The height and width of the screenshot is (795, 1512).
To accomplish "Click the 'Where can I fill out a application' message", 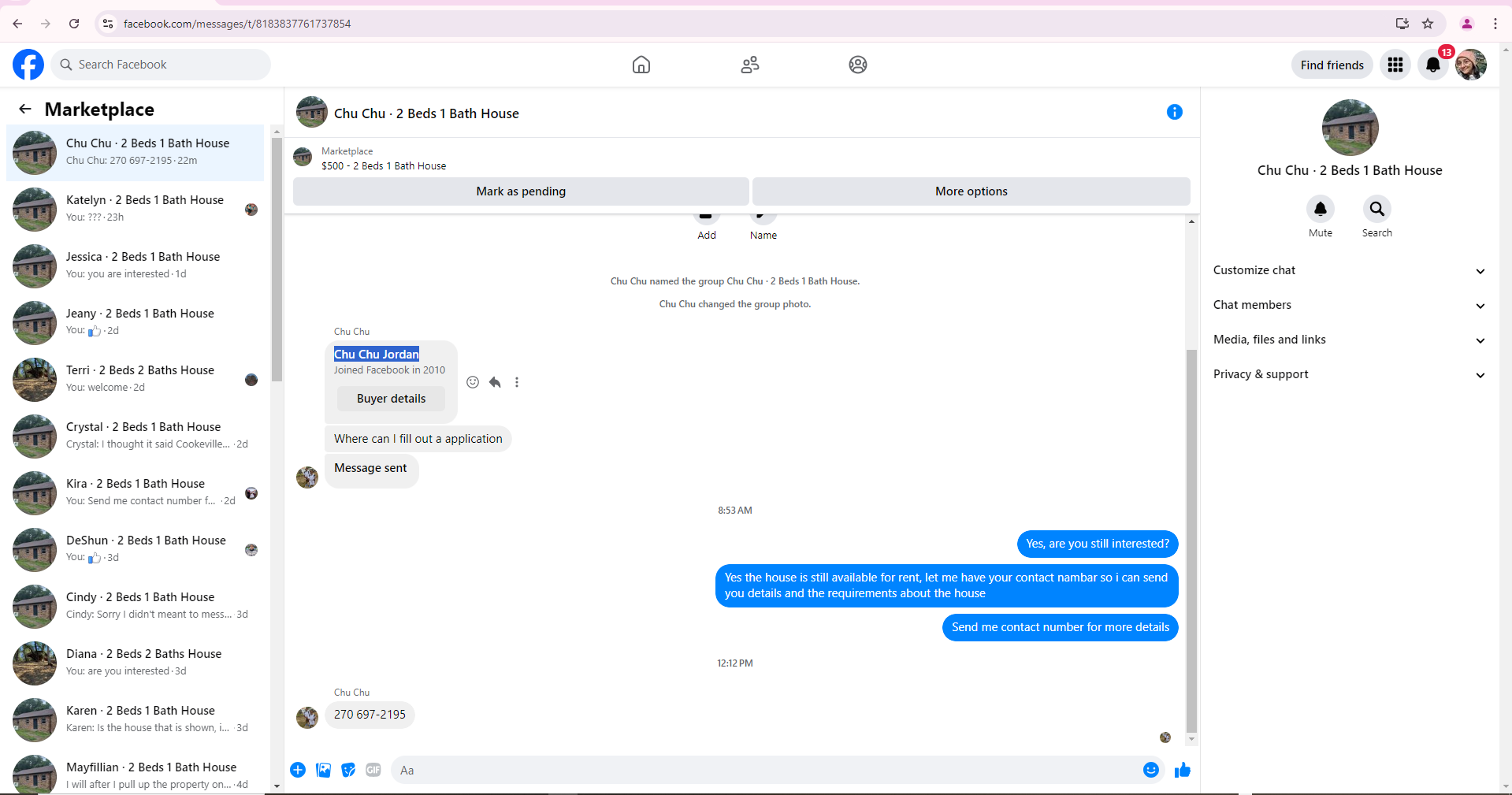I will point(418,439).
